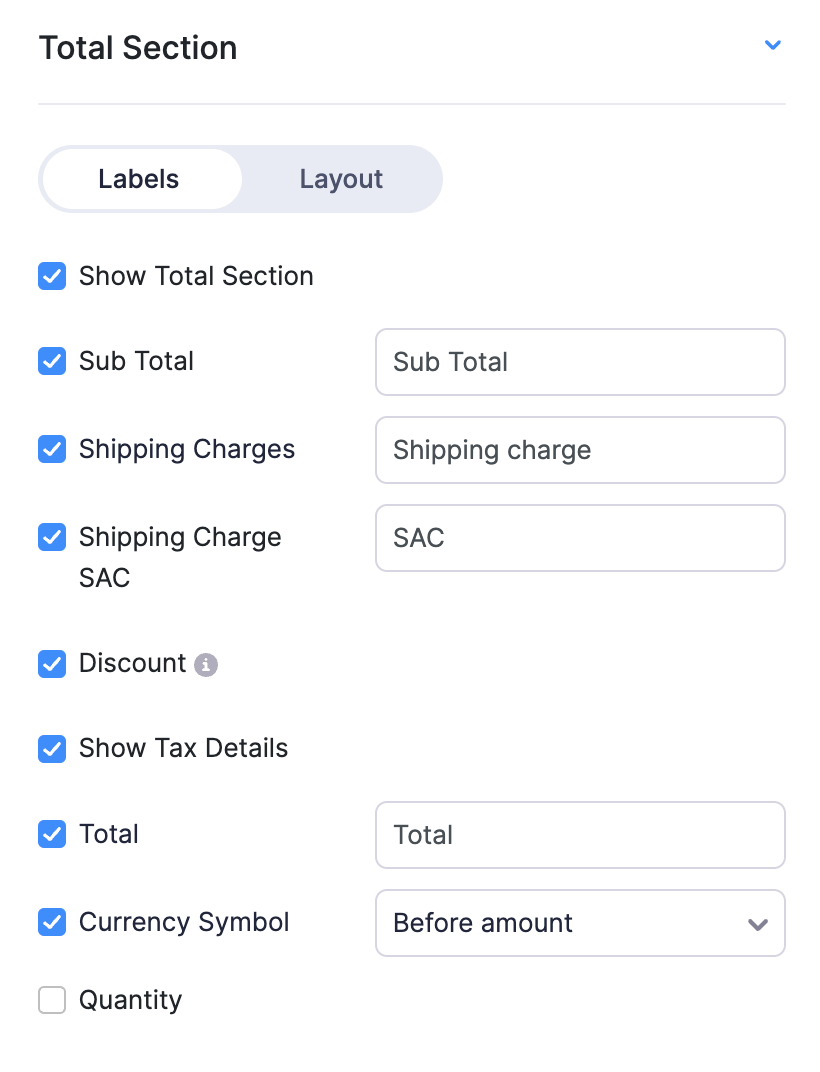Click the SAC label input field

pos(580,538)
